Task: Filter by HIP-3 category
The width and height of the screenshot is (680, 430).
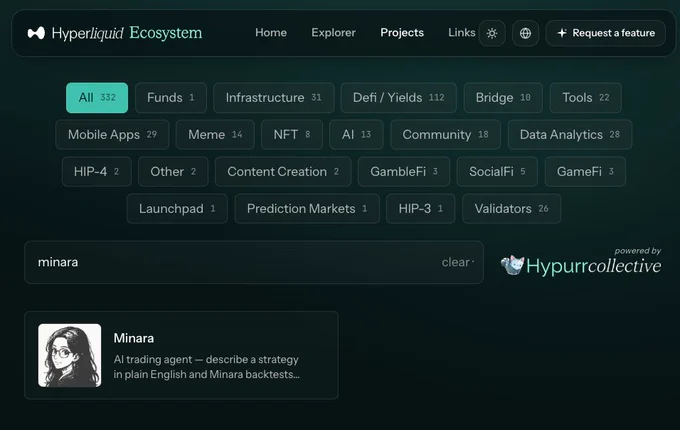Action: (x=421, y=208)
